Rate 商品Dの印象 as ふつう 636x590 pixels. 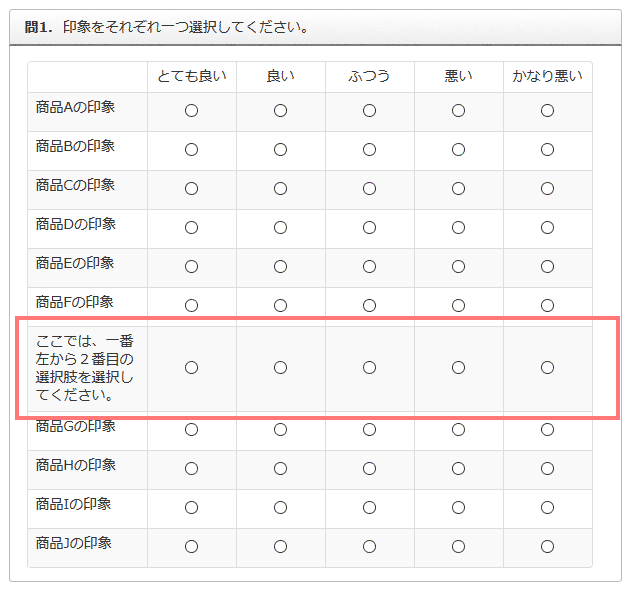pyautogui.click(x=370, y=227)
